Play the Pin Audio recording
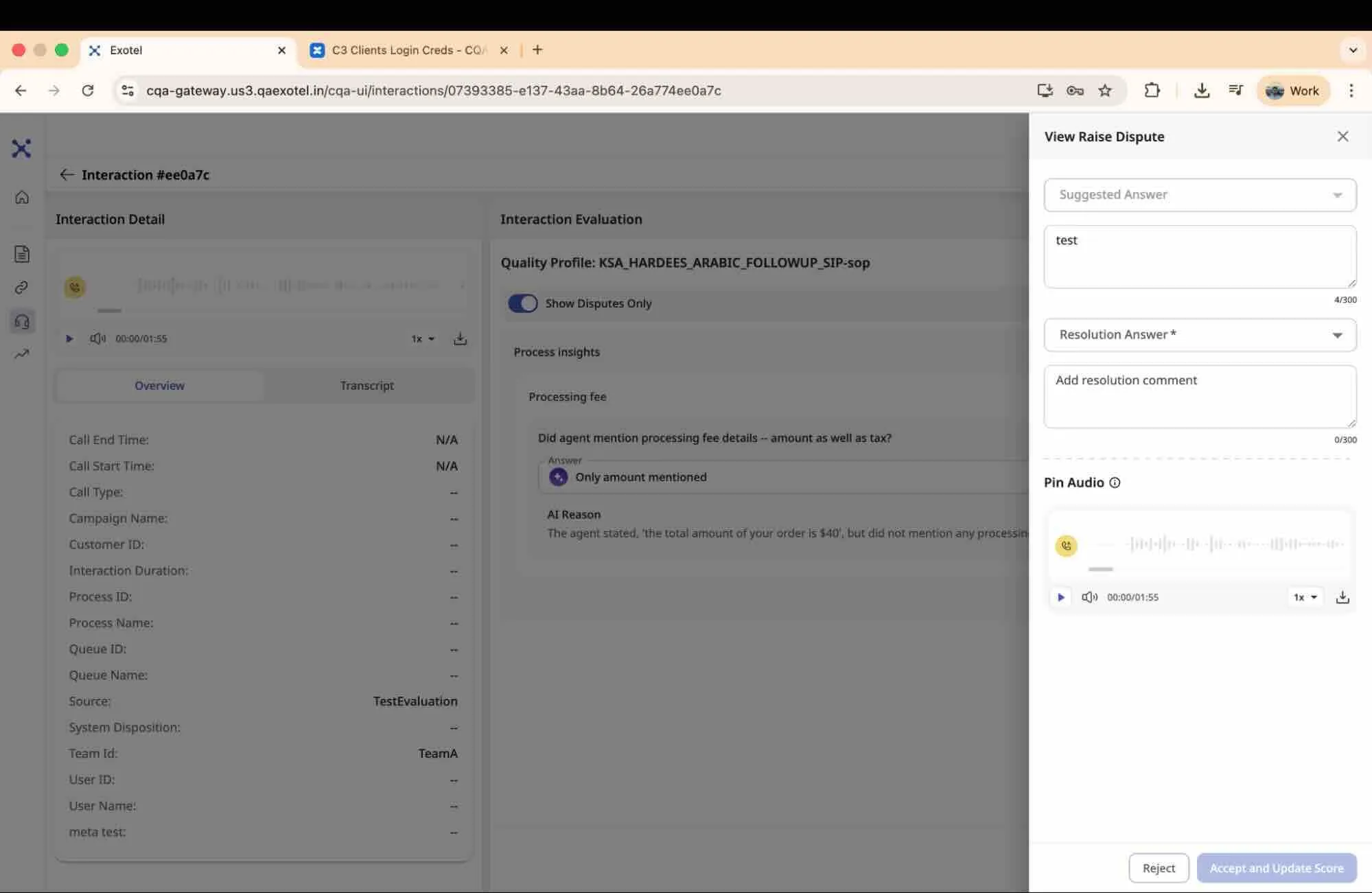Viewport: 1372px width, 893px height. click(1060, 597)
